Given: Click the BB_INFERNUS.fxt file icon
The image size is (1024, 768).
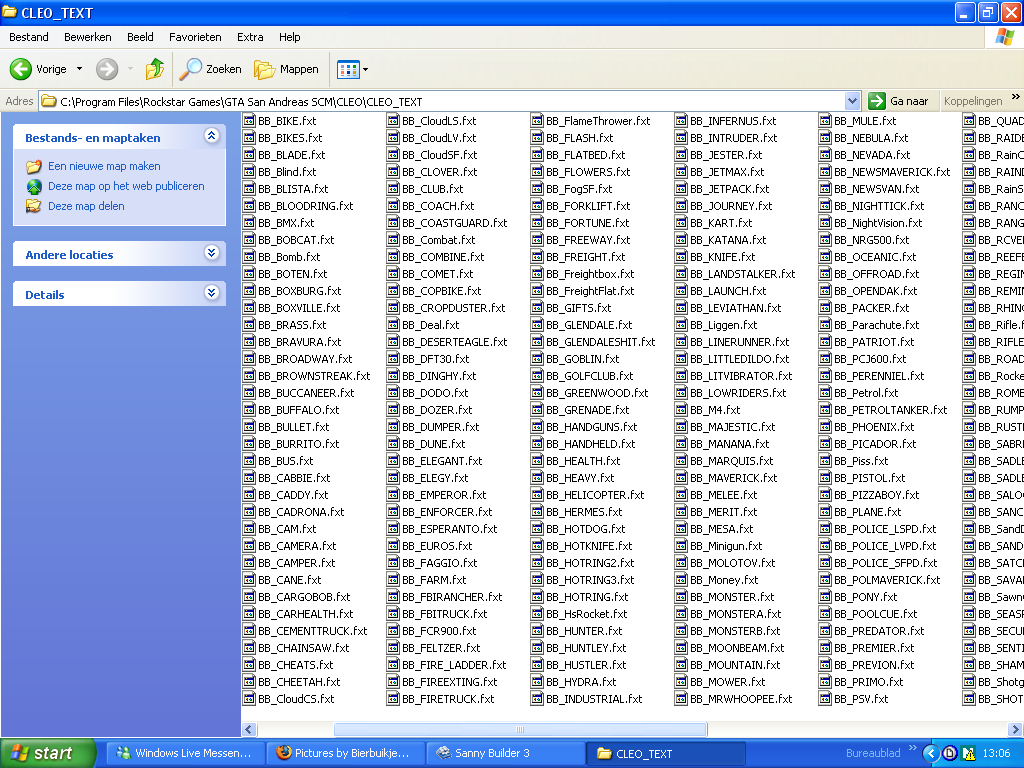Looking at the screenshot, I should (x=681, y=121).
